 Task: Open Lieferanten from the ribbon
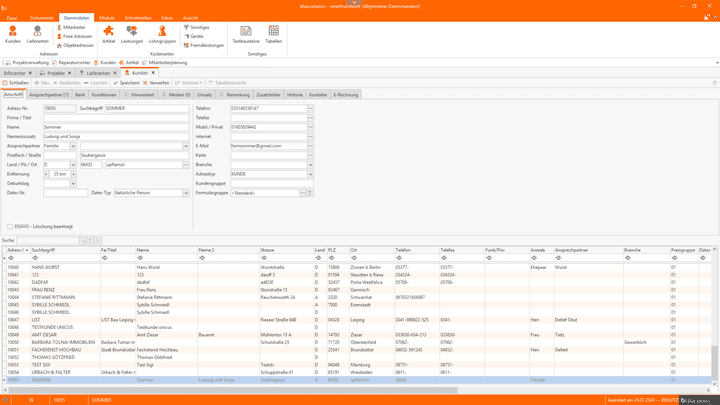tap(37, 35)
